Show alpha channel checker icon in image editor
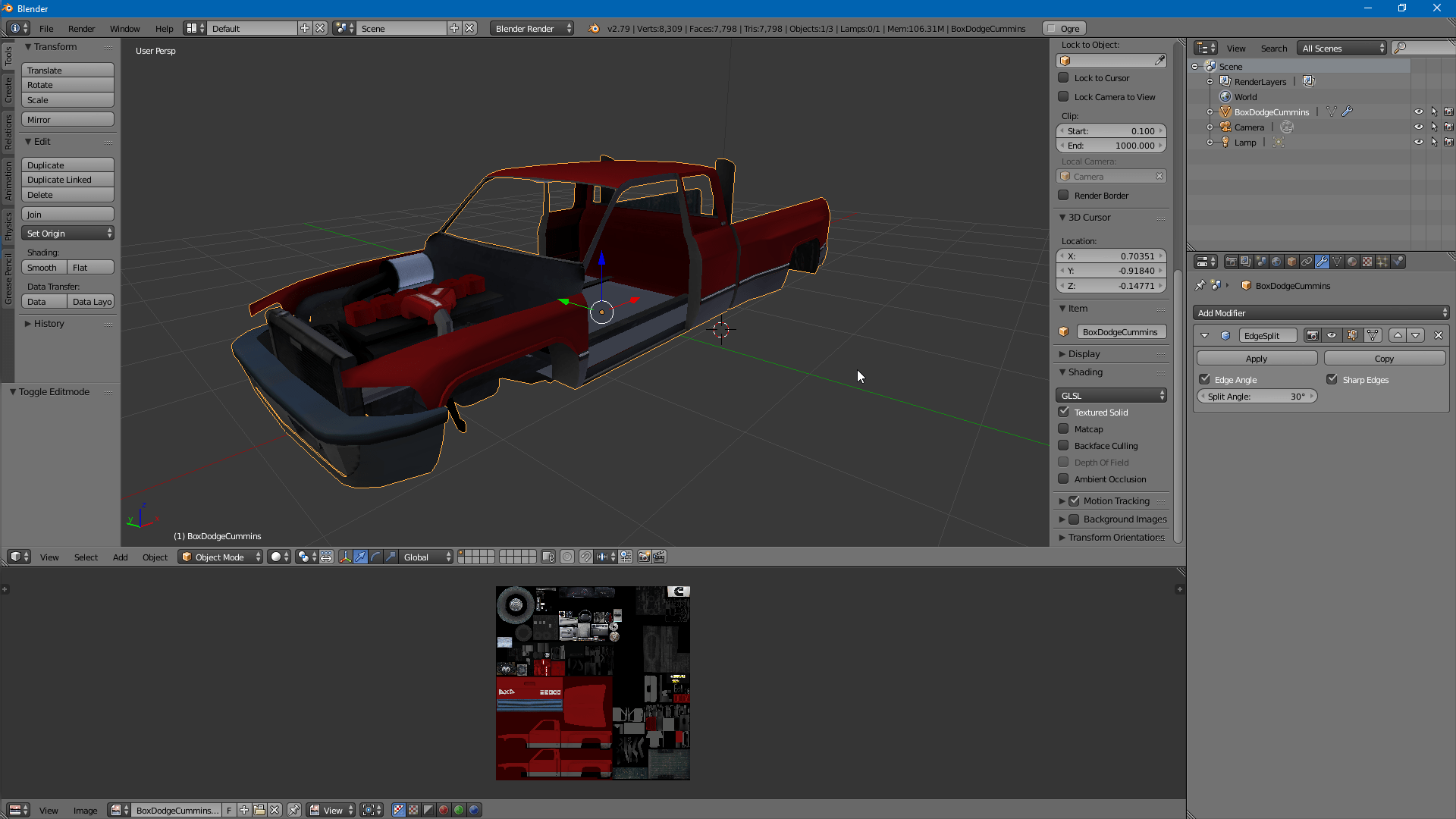The width and height of the screenshot is (1456, 819). 413,811
